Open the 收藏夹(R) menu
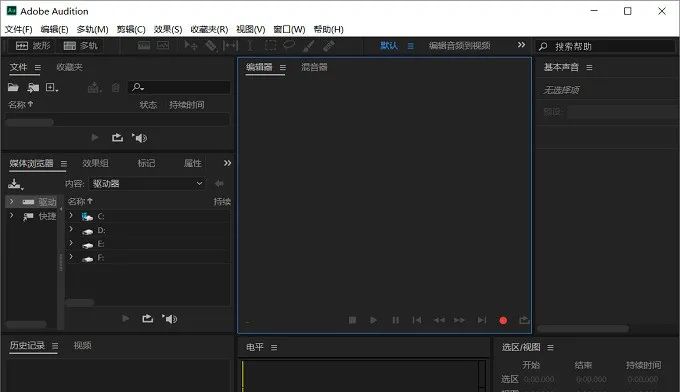This screenshot has width=680, height=392. [x=209, y=29]
